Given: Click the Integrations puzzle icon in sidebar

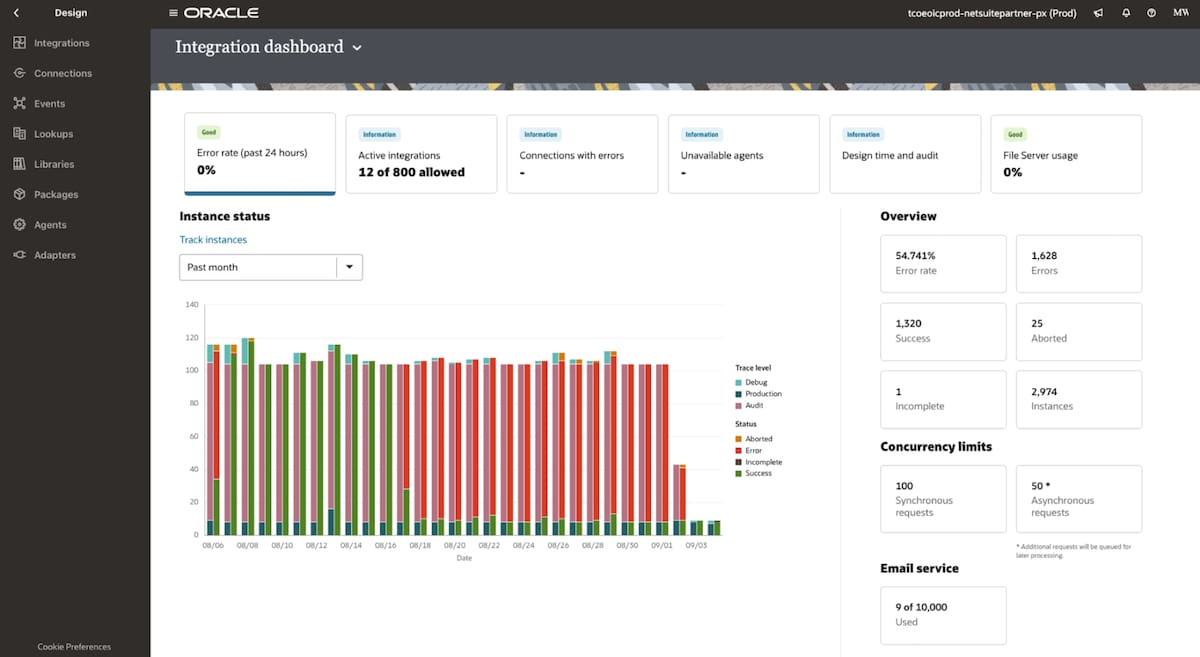Looking at the screenshot, I should point(19,43).
